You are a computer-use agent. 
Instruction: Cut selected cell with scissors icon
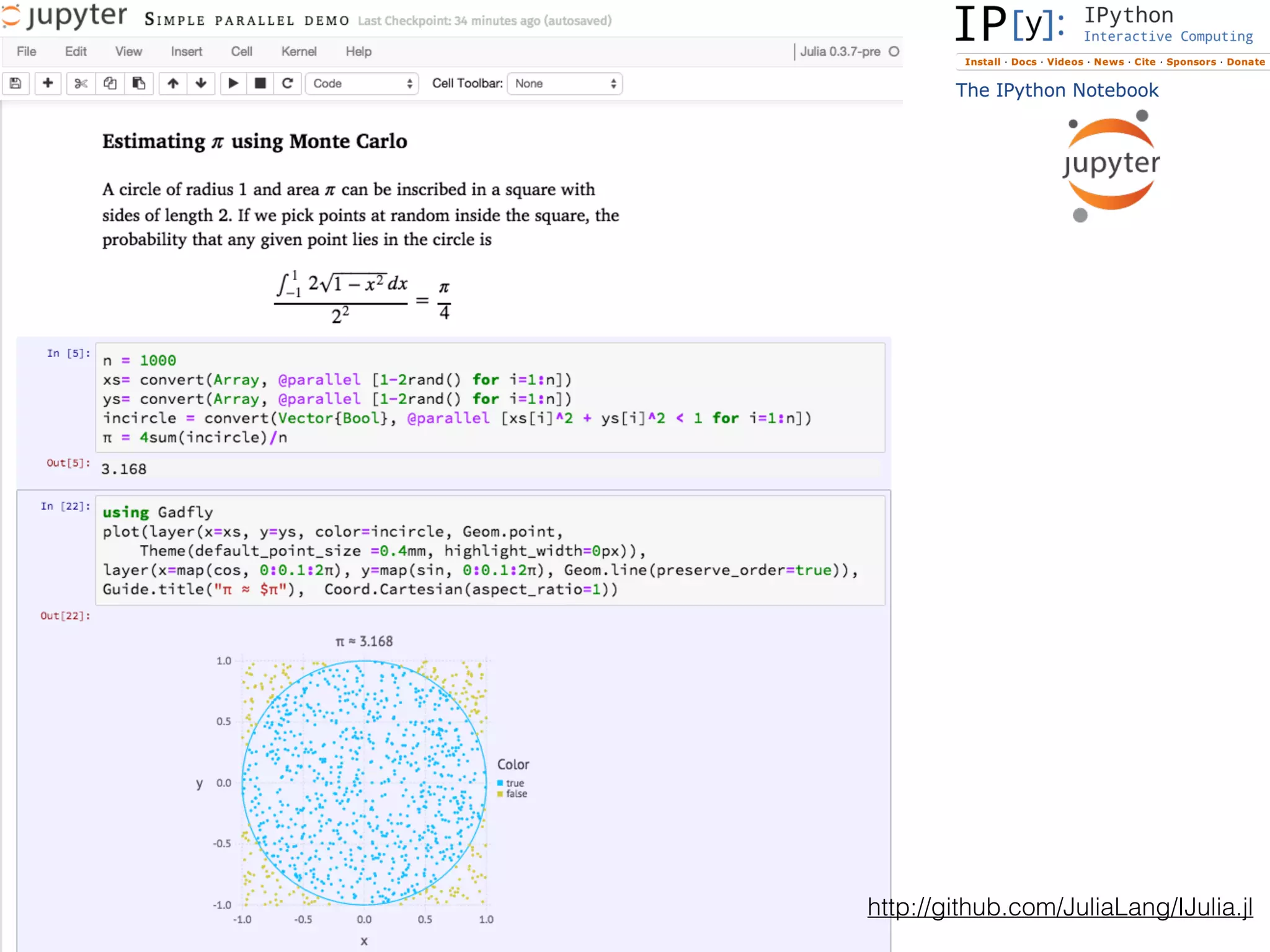pos(81,84)
